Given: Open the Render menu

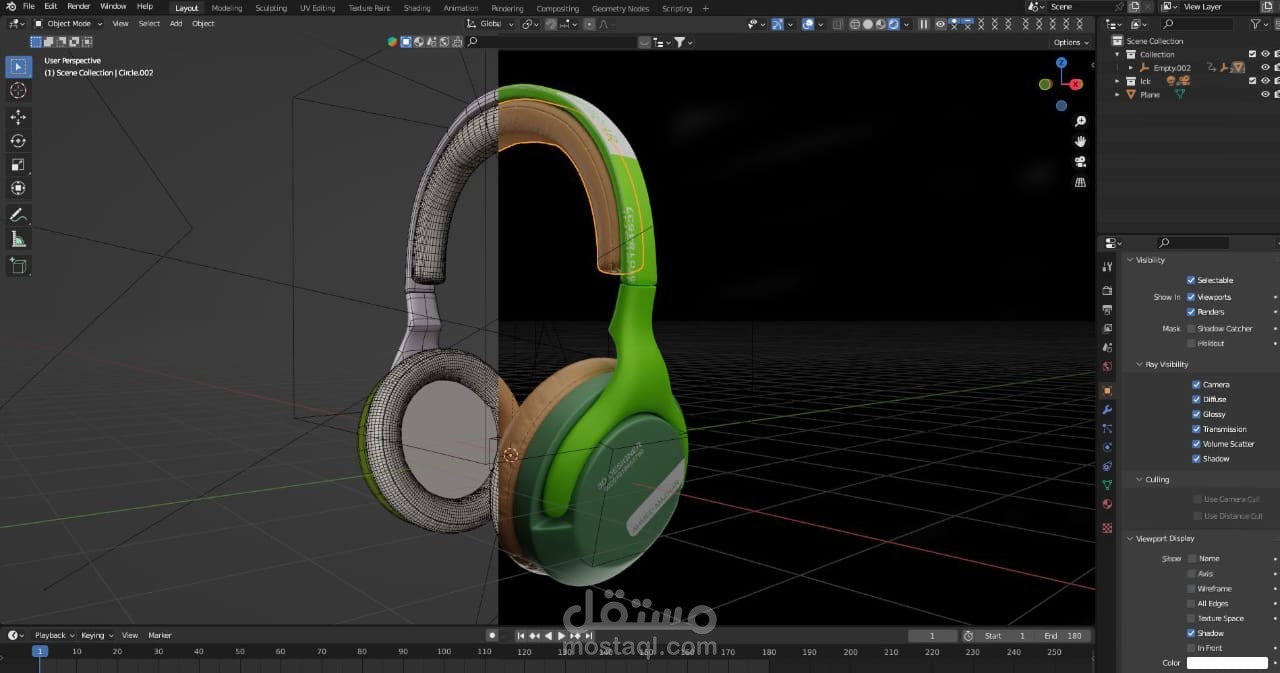Looking at the screenshot, I should (78, 7).
